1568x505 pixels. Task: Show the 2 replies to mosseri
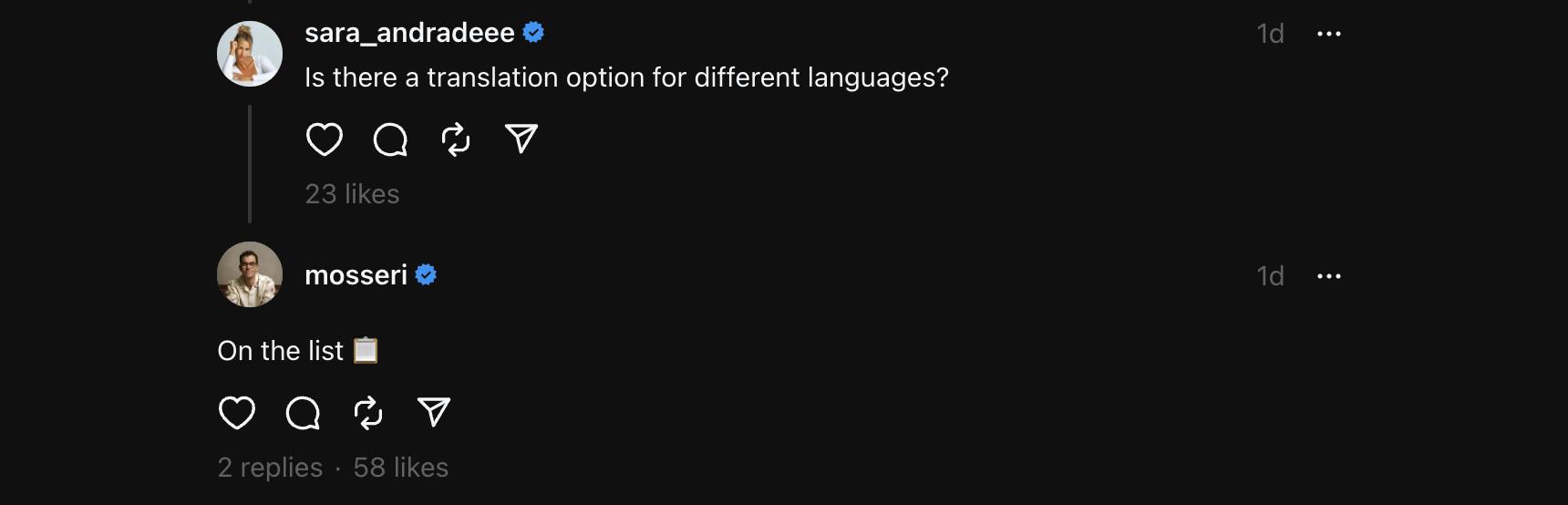270,468
